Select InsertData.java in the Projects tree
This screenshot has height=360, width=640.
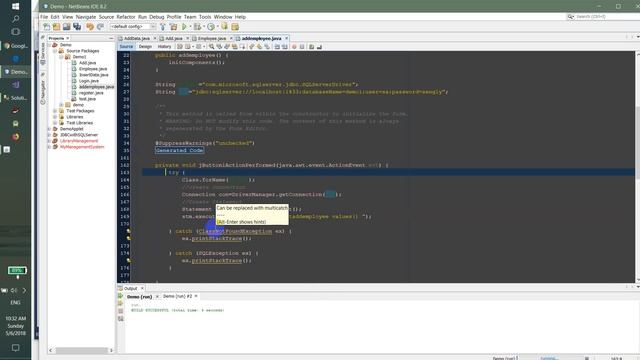93,75
